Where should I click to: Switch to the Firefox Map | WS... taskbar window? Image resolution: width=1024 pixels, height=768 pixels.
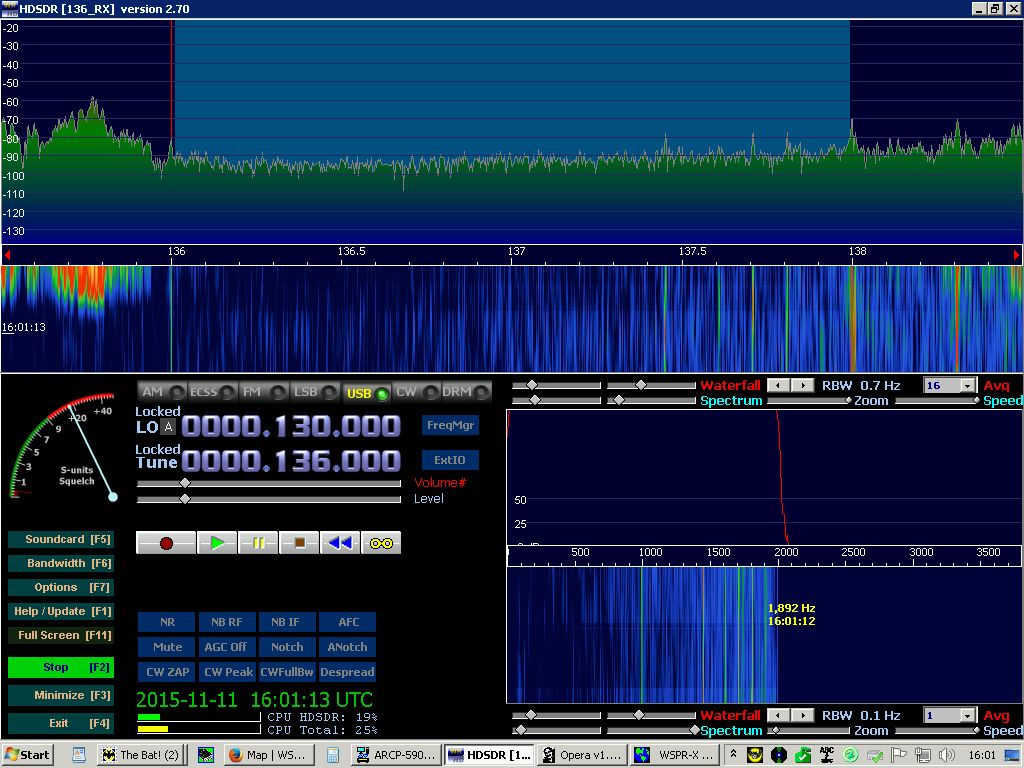268,755
